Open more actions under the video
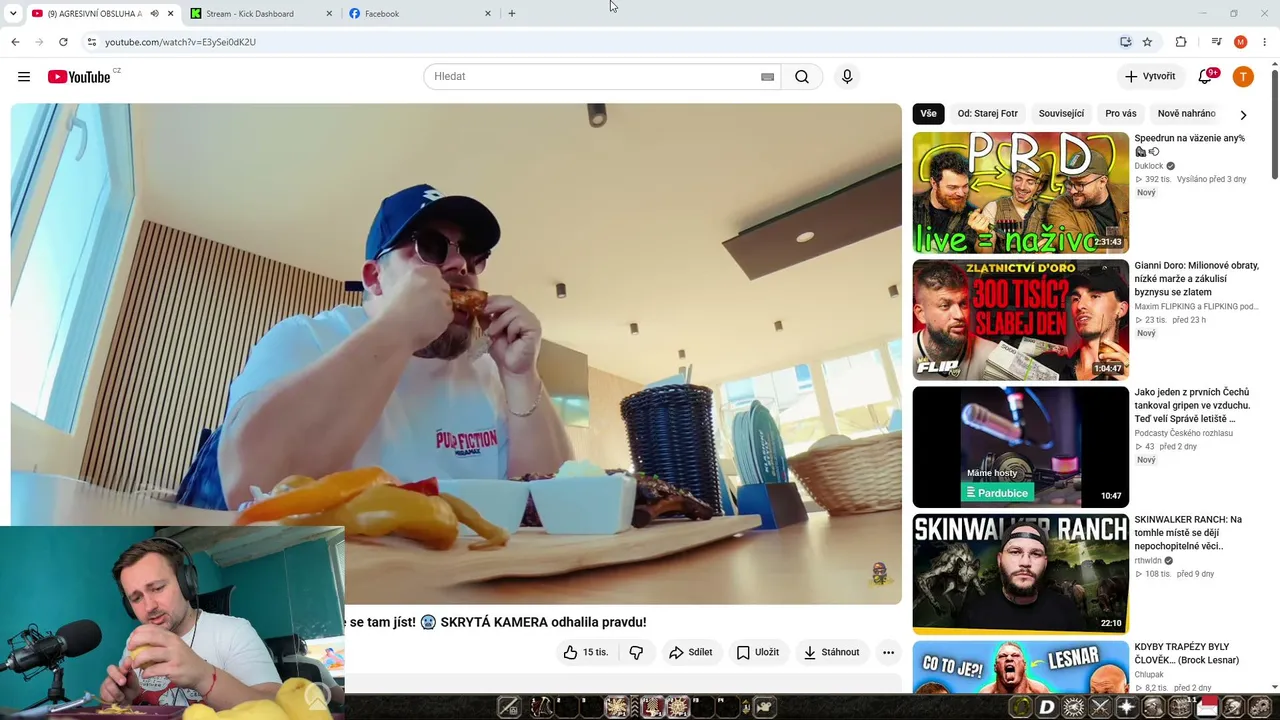Image resolution: width=1280 pixels, height=720 pixels. click(888, 652)
